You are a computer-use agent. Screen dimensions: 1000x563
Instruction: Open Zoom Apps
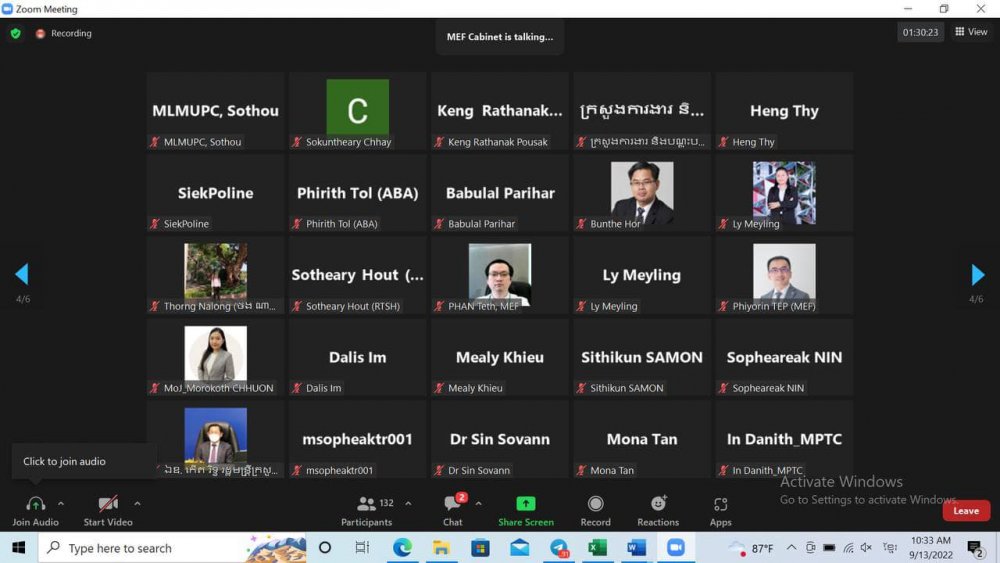[721, 511]
